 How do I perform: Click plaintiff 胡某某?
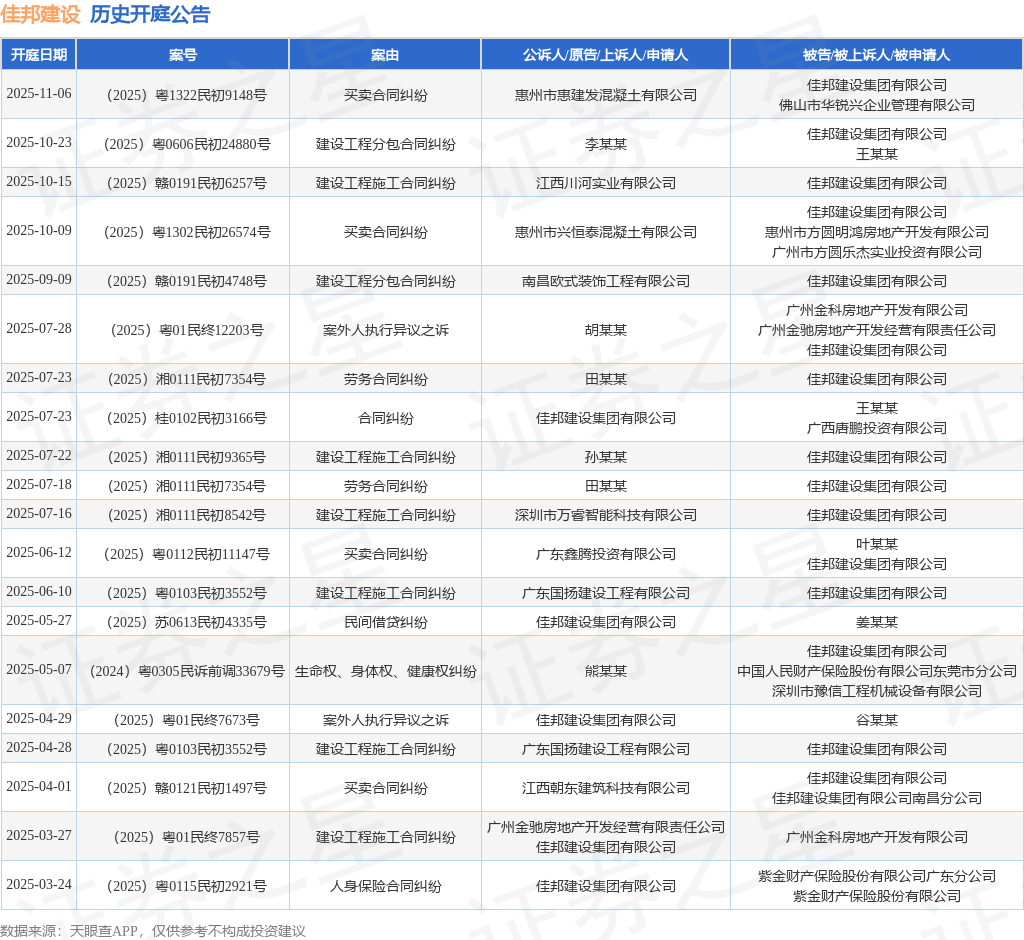[x=605, y=330]
